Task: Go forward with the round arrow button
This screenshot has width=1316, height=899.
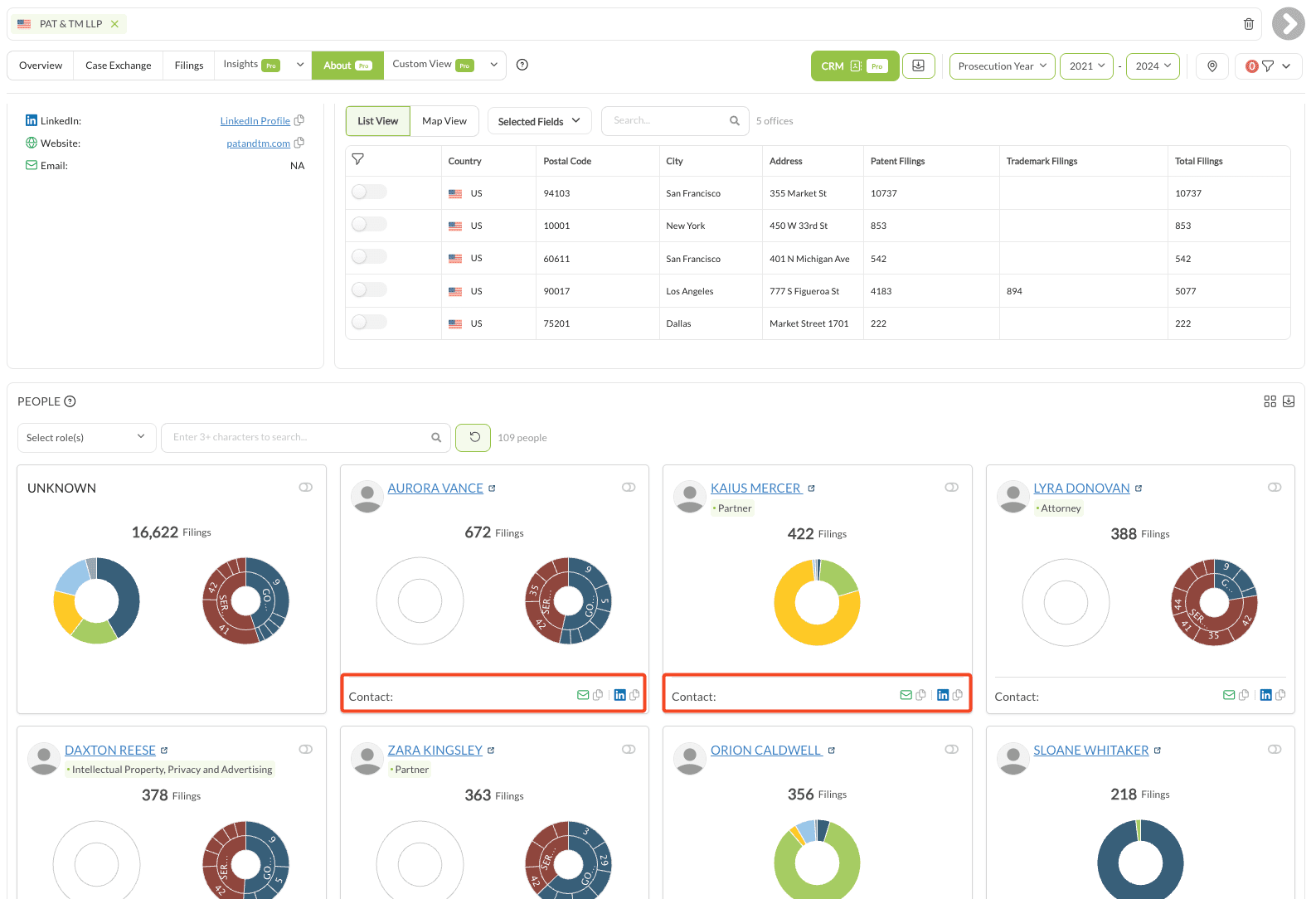Action: pos(1288,24)
